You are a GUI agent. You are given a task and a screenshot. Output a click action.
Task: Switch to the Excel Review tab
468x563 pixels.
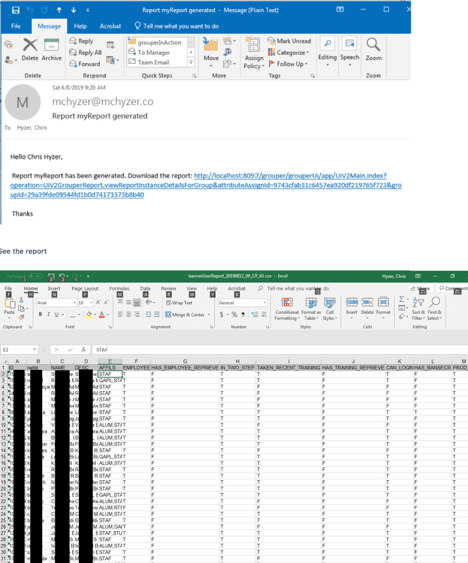coord(168,288)
